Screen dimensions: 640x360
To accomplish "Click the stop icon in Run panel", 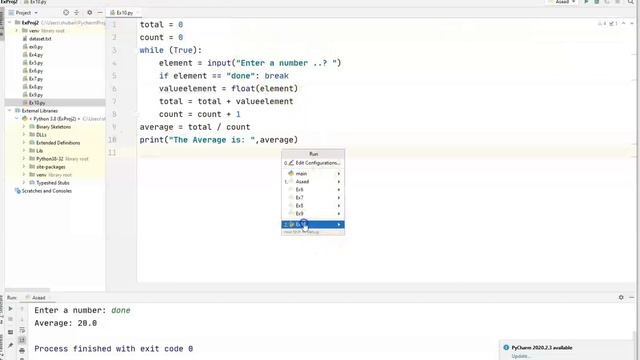I will [x=11, y=319].
